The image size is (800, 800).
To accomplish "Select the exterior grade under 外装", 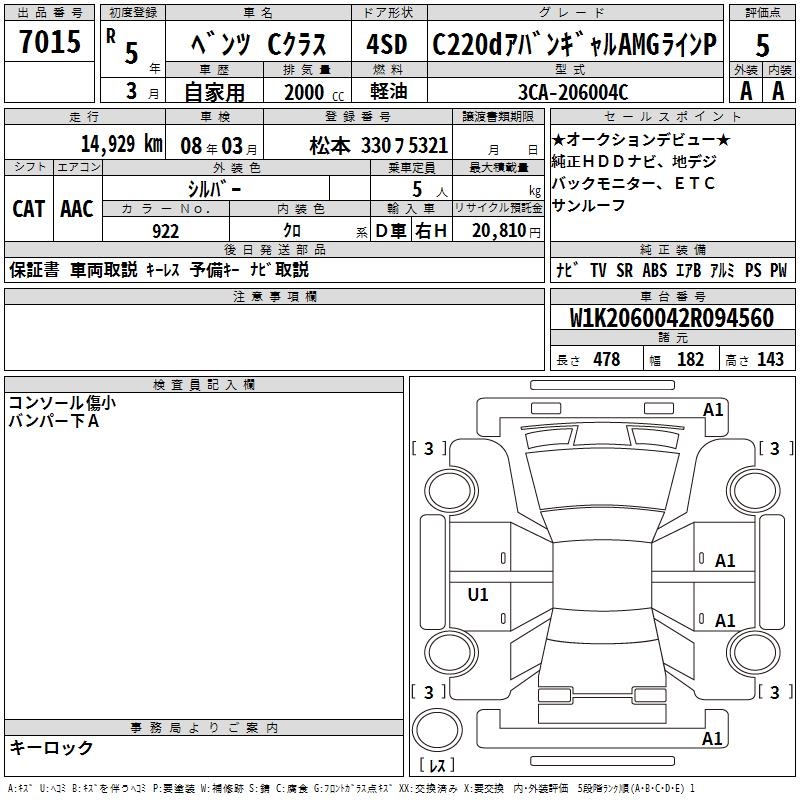I will [x=746, y=91].
